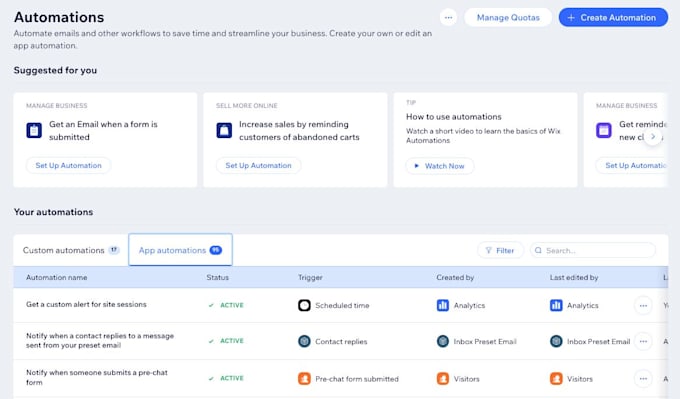680x399 pixels.
Task: Click the Scheduled time clock icon
Action: (304, 305)
